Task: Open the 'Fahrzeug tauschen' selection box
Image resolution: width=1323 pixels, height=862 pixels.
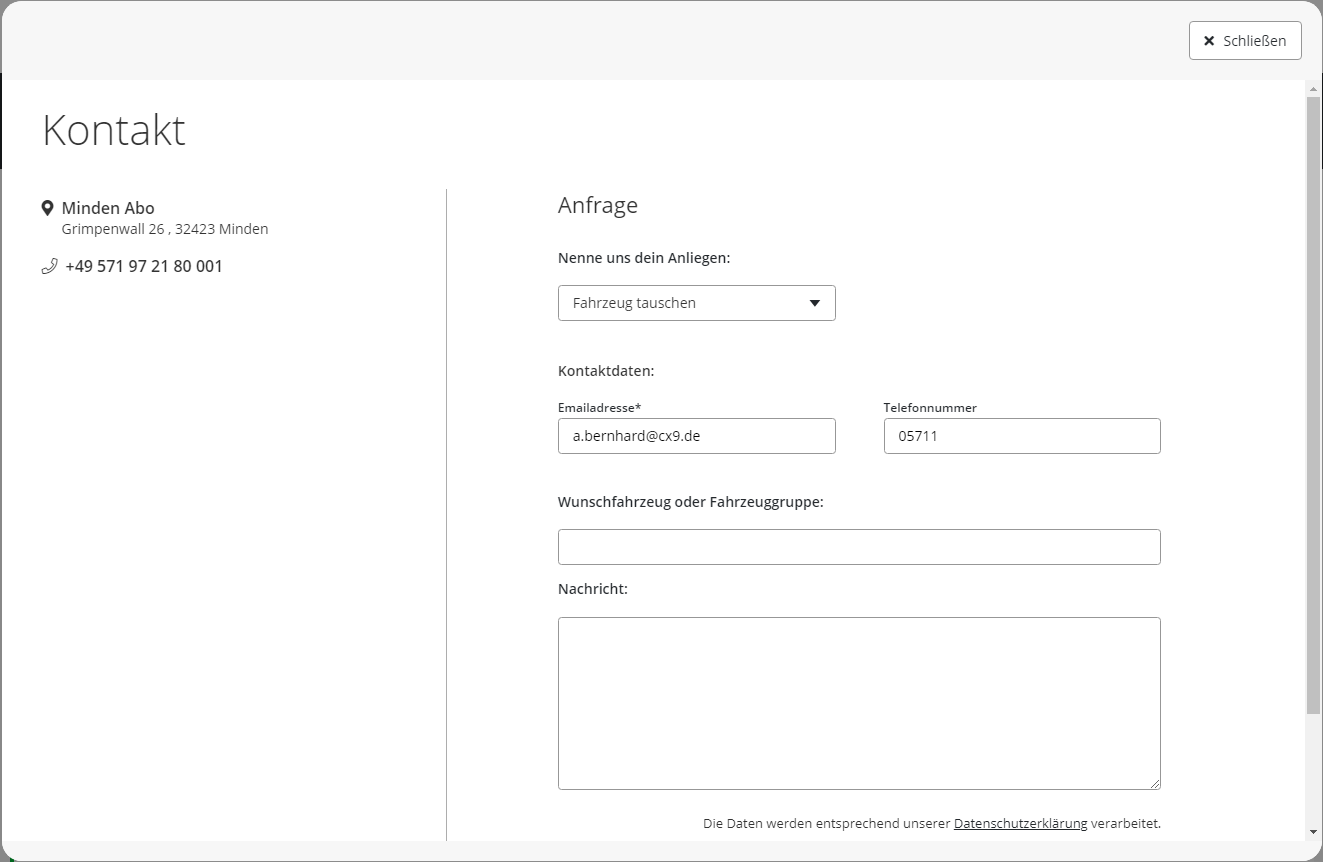Action: coord(680,303)
